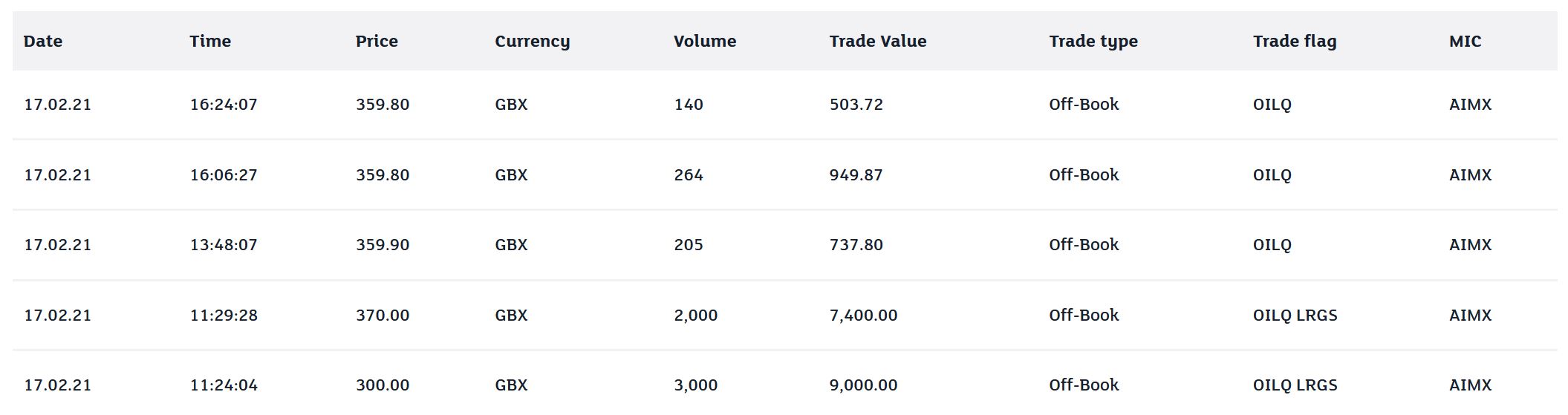Click the 2,000 volume cell
The width and height of the screenshot is (1568, 415).
pos(695,316)
